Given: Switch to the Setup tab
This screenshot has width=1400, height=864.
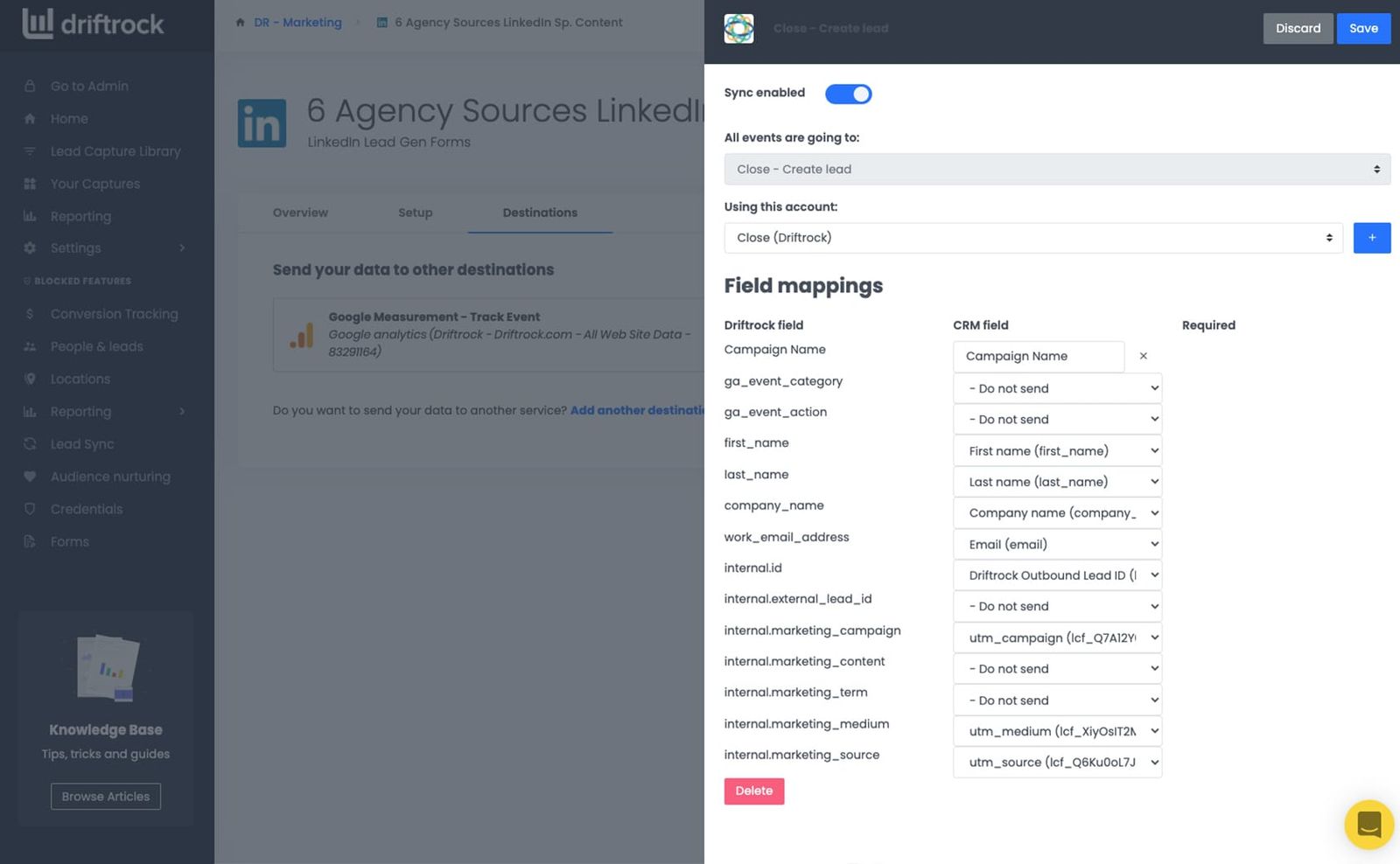Looking at the screenshot, I should pos(416,213).
